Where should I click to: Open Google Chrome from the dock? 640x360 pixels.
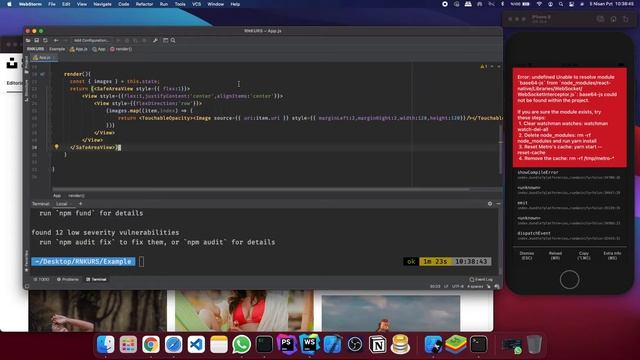click(x=151, y=344)
